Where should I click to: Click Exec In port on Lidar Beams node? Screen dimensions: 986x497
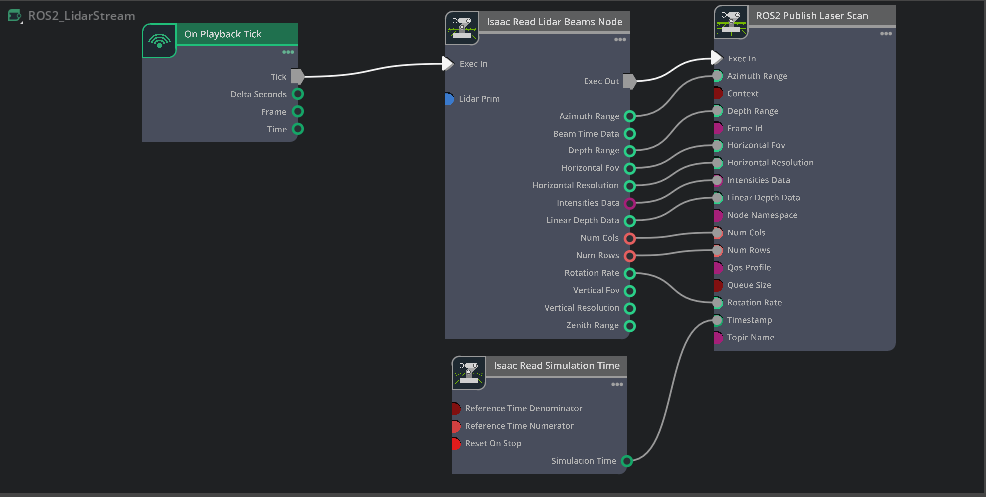(x=448, y=64)
